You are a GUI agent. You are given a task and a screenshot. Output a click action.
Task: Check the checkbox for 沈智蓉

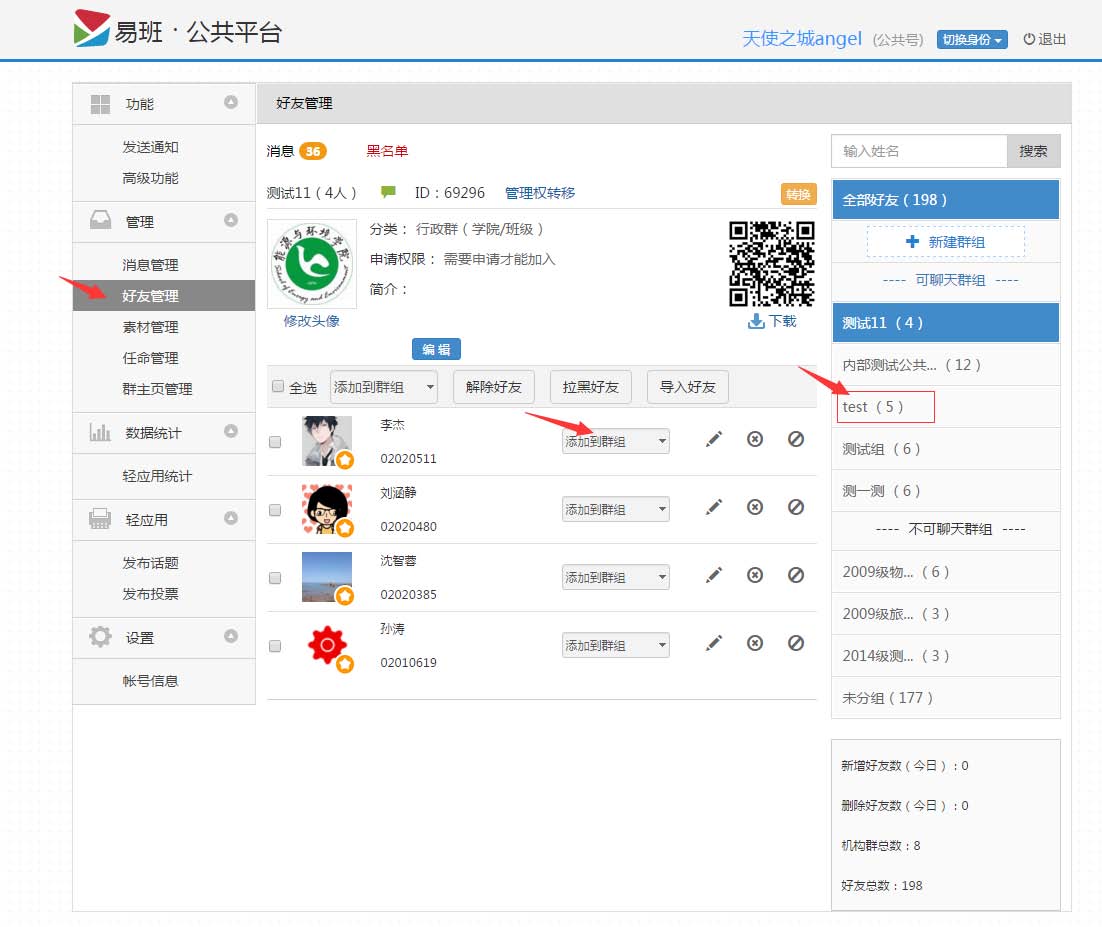(x=275, y=578)
